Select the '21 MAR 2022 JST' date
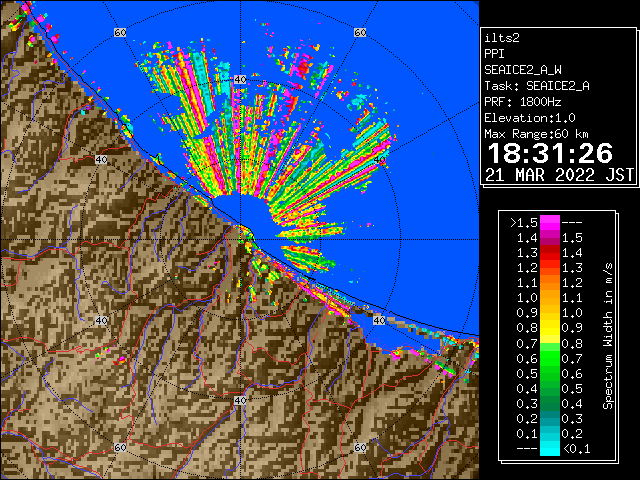 [x=560, y=175]
